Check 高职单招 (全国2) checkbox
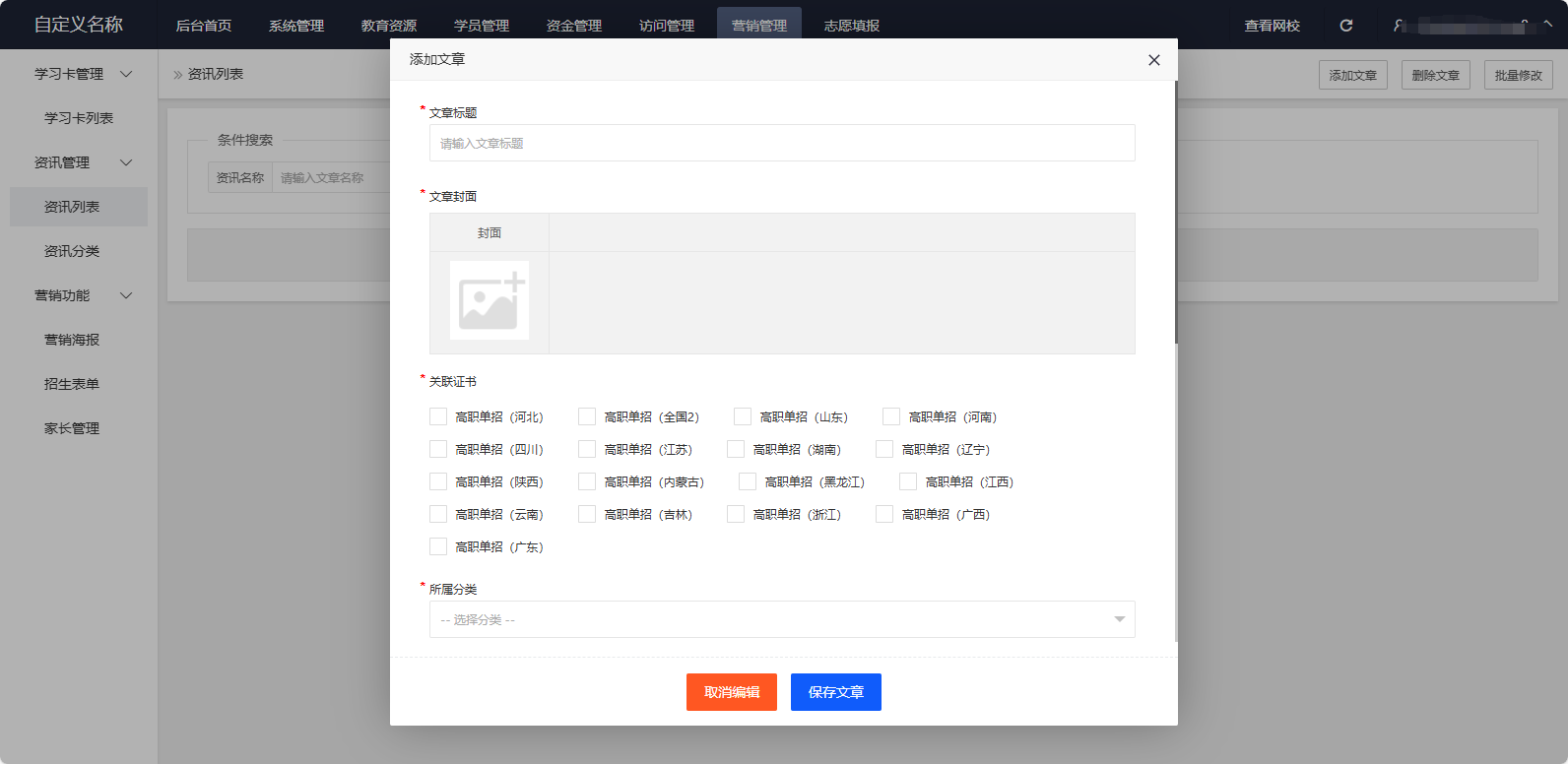This screenshot has height=764, width=1568. [x=587, y=416]
